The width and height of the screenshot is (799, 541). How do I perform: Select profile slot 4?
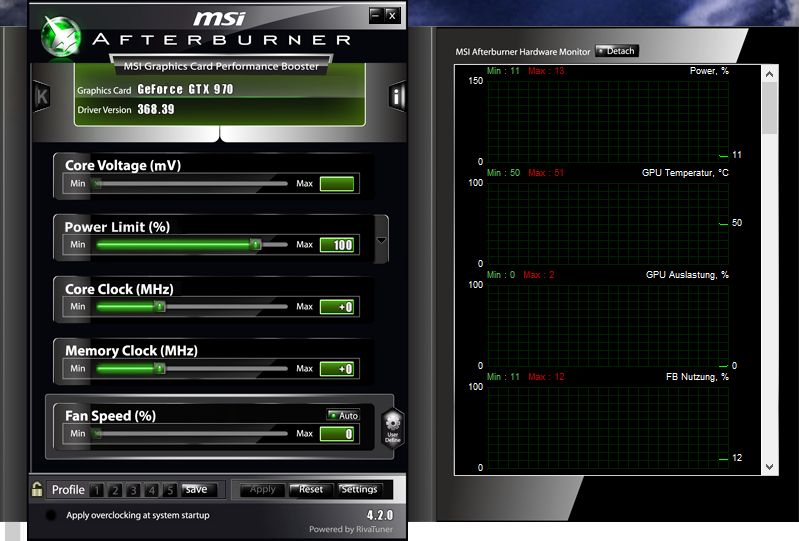[x=151, y=490]
